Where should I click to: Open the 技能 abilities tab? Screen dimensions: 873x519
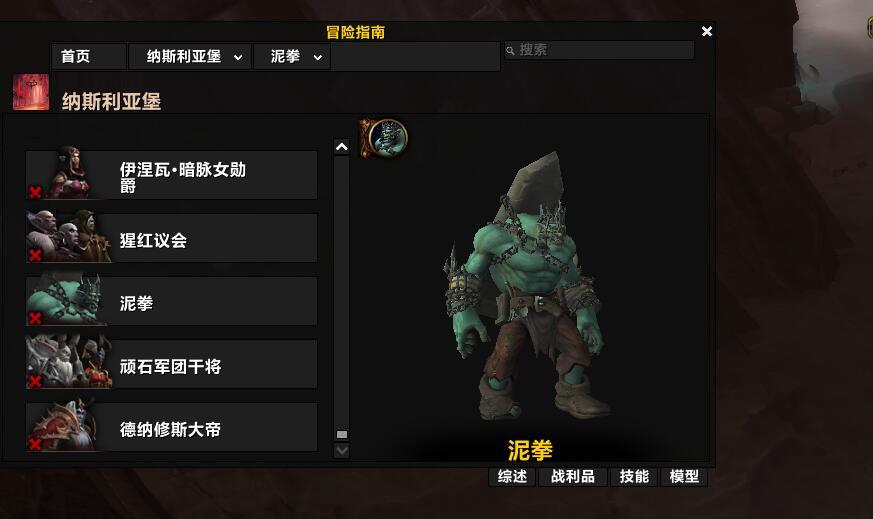[x=634, y=477]
